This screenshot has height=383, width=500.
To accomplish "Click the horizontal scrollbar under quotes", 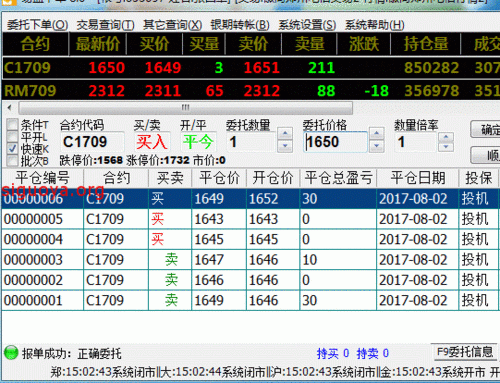I will [x=185, y=108].
